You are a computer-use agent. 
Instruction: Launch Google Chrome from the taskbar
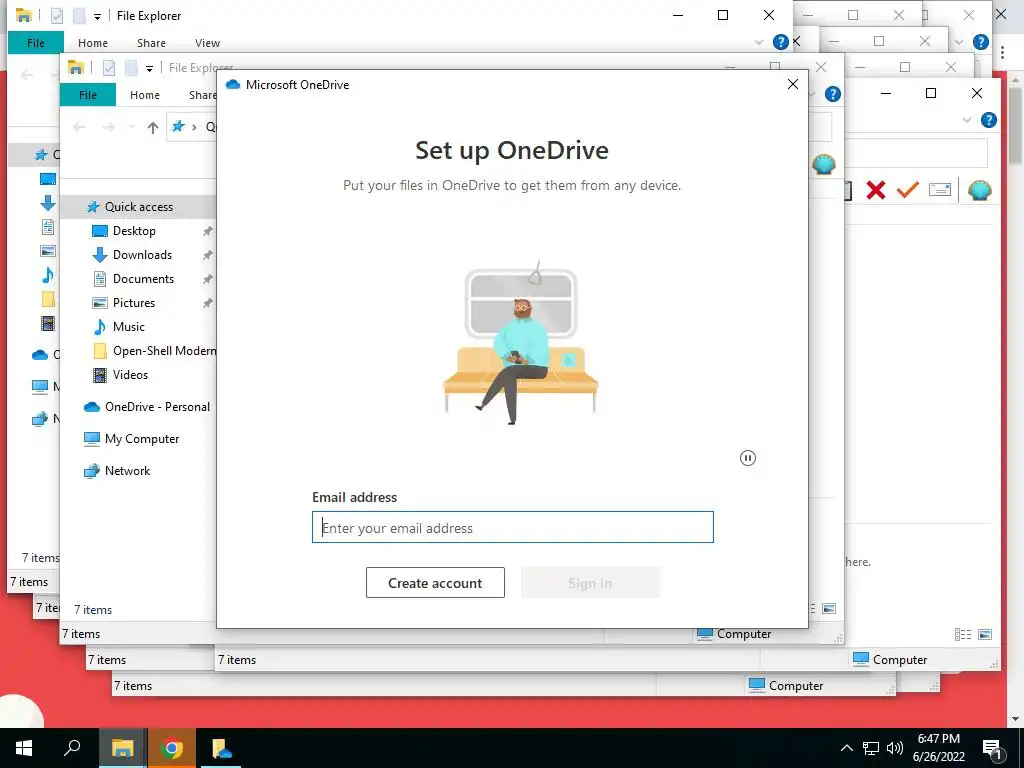coord(171,748)
